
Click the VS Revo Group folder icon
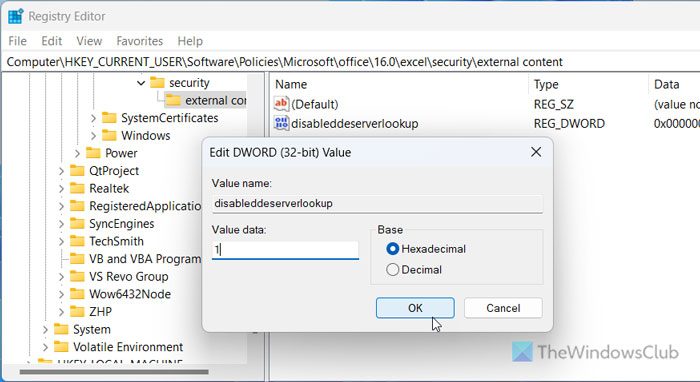[77, 276]
